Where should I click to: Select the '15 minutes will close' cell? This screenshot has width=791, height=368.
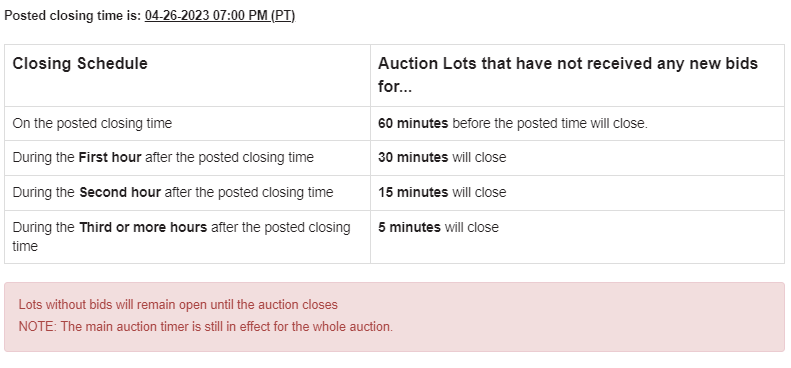click(x=577, y=193)
